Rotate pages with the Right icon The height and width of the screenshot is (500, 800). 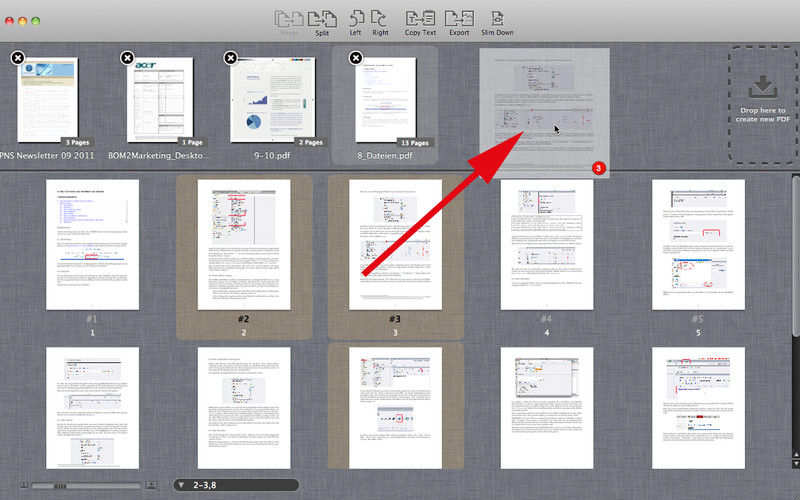(x=380, y=23)
